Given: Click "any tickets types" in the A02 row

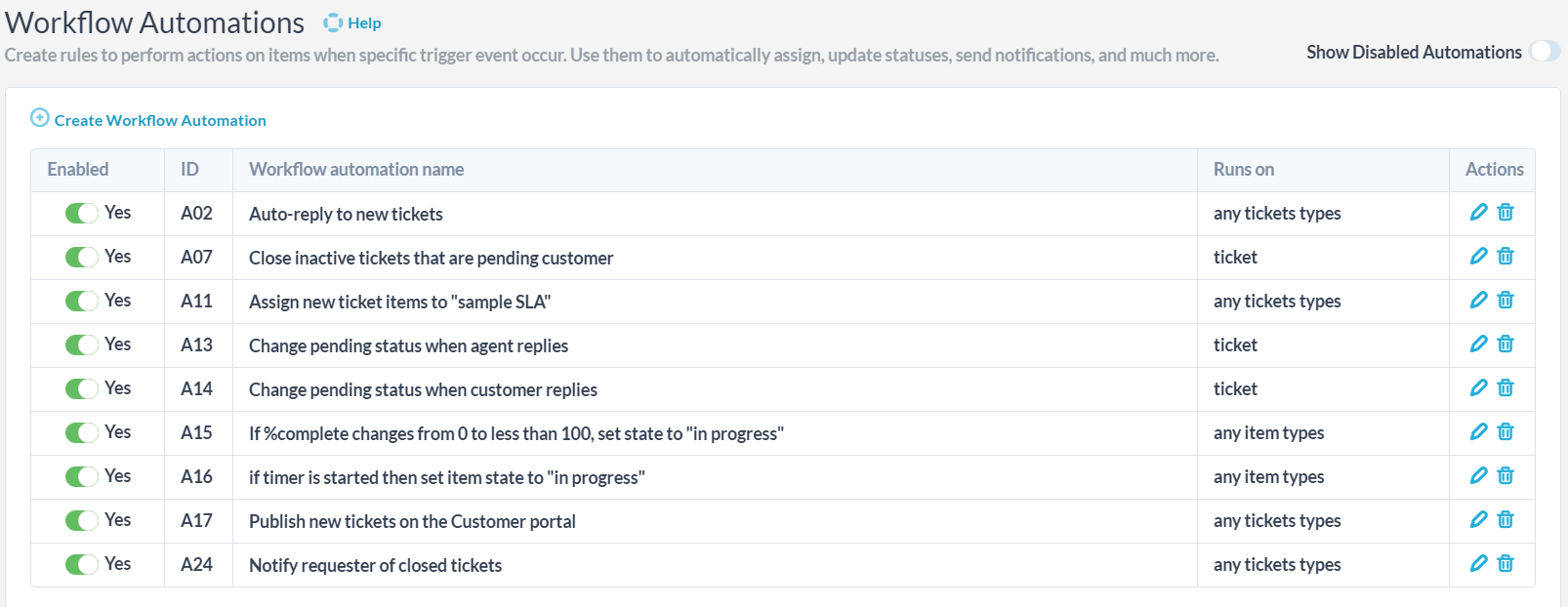Looking at the screenshot, I should tap(1277, 213).
